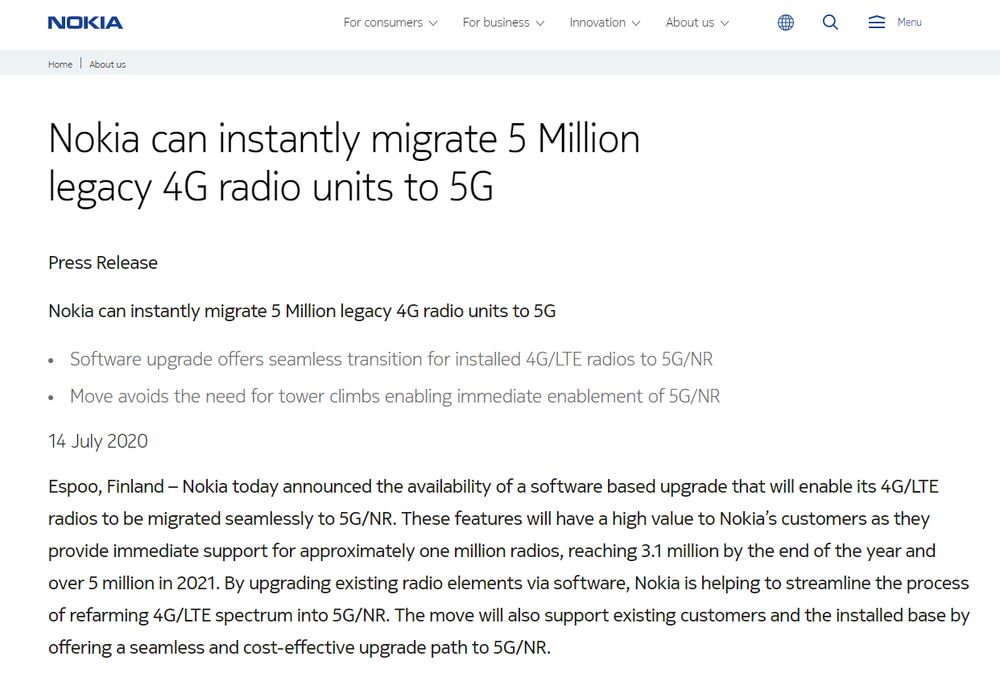The image size is (1000, 673).
Task: Expand the chevron beside About us
Action: pos(724,24)
